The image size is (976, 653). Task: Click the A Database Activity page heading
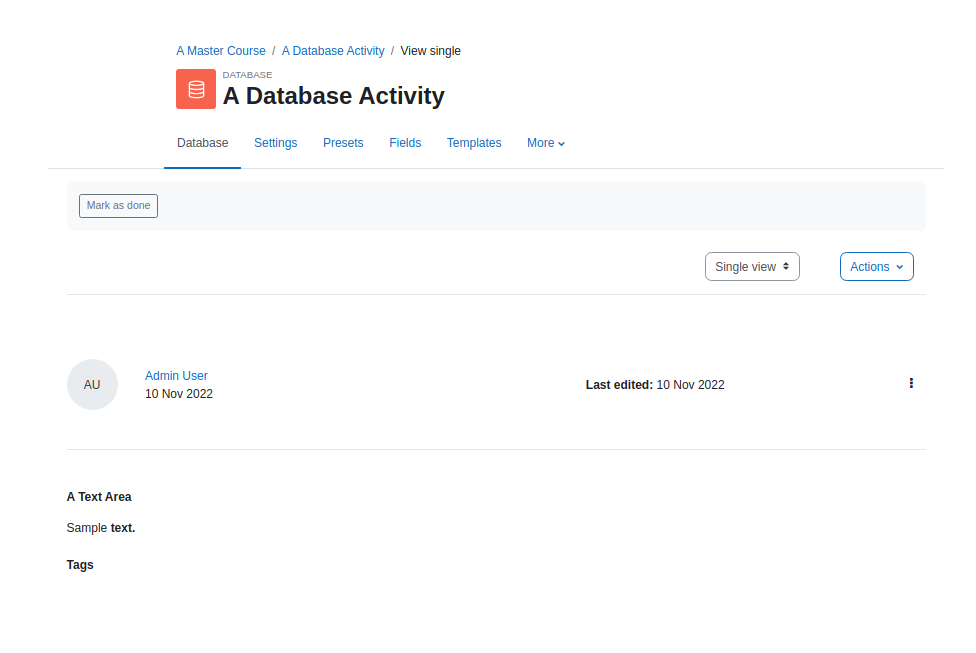(334, 96)
